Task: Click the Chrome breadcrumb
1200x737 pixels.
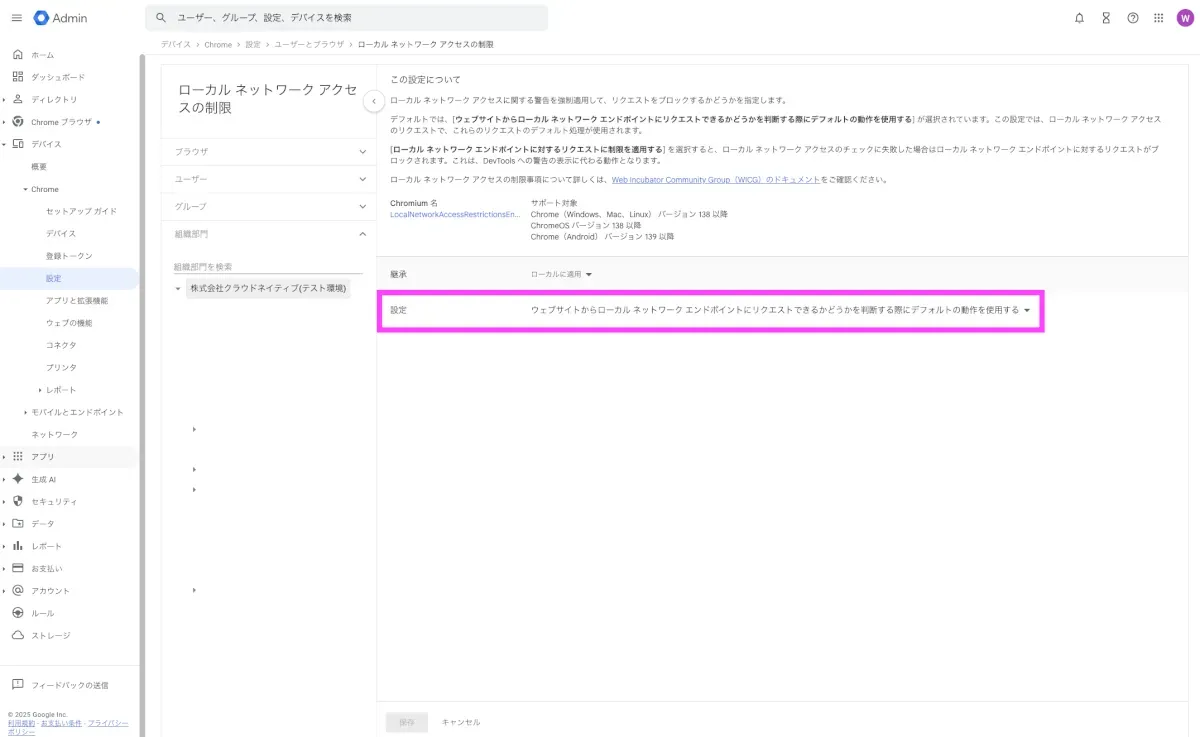Action: 218,45
